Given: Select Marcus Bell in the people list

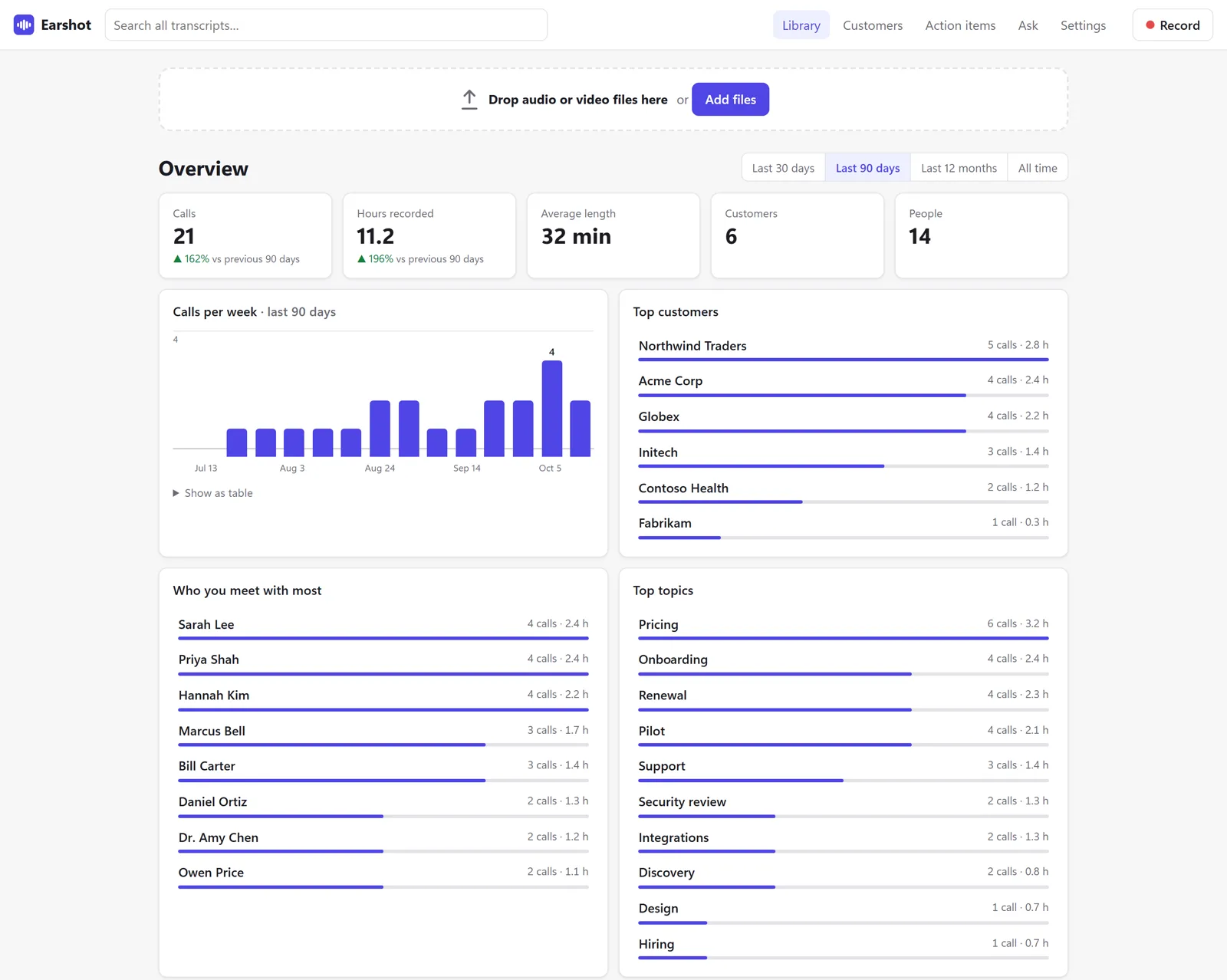Looking at the screenshot, I should point(383,735).
